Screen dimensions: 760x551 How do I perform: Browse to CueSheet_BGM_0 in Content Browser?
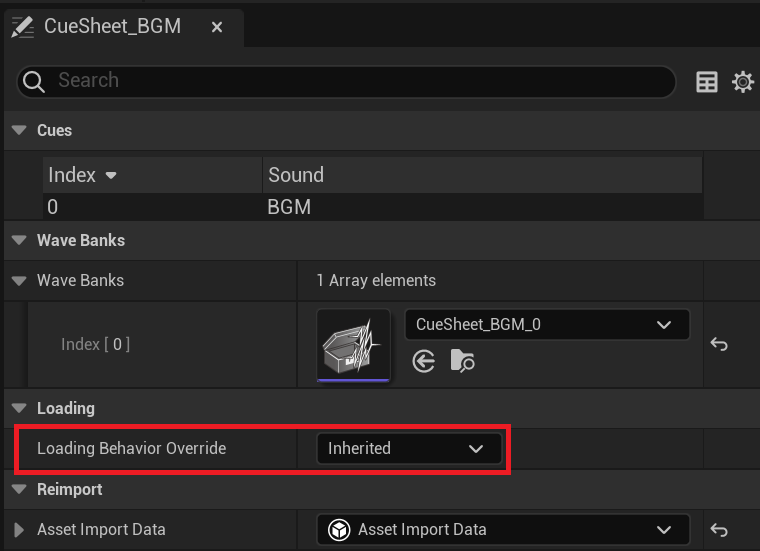click(462, 361)
